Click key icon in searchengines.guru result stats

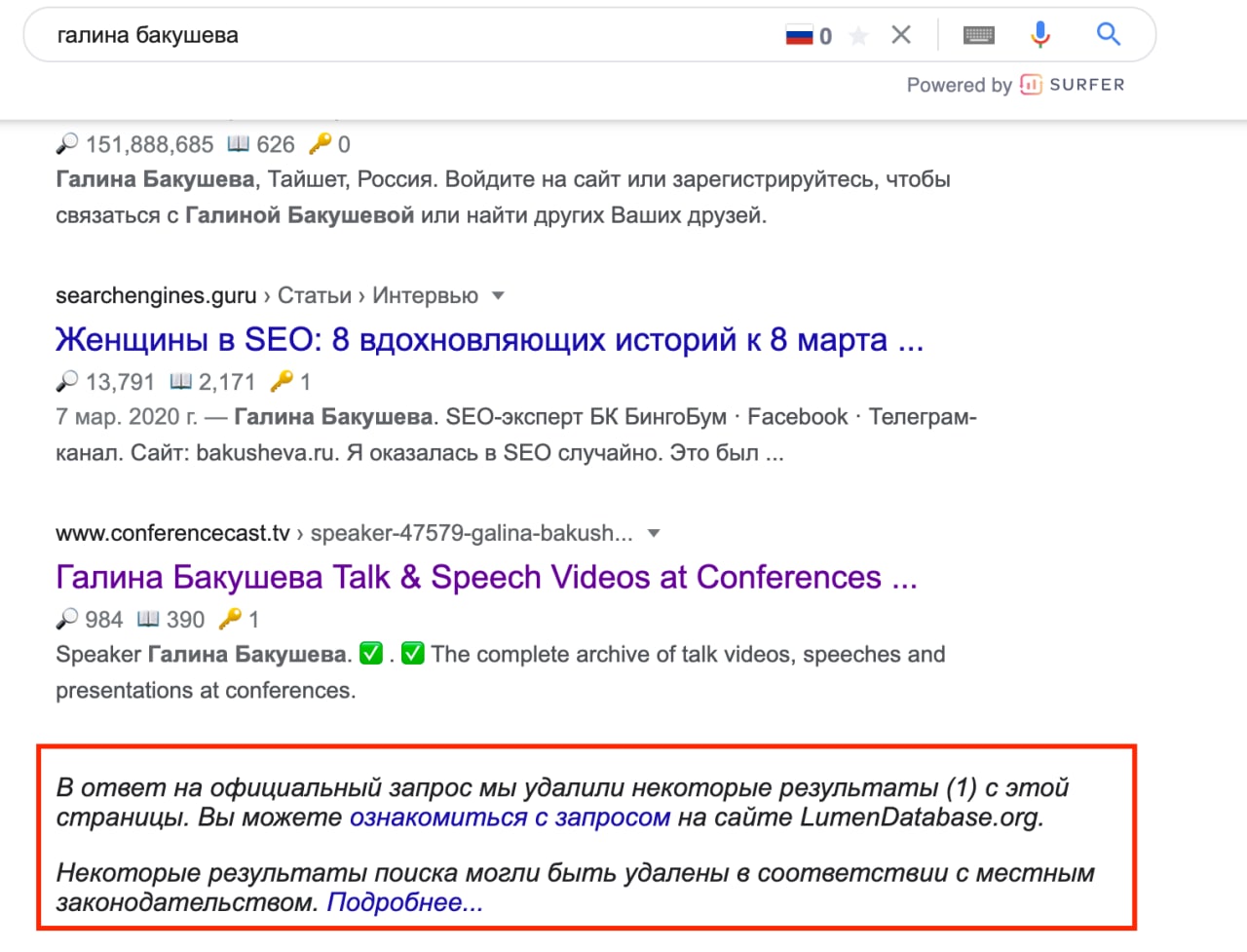click(x=282, y=381)
